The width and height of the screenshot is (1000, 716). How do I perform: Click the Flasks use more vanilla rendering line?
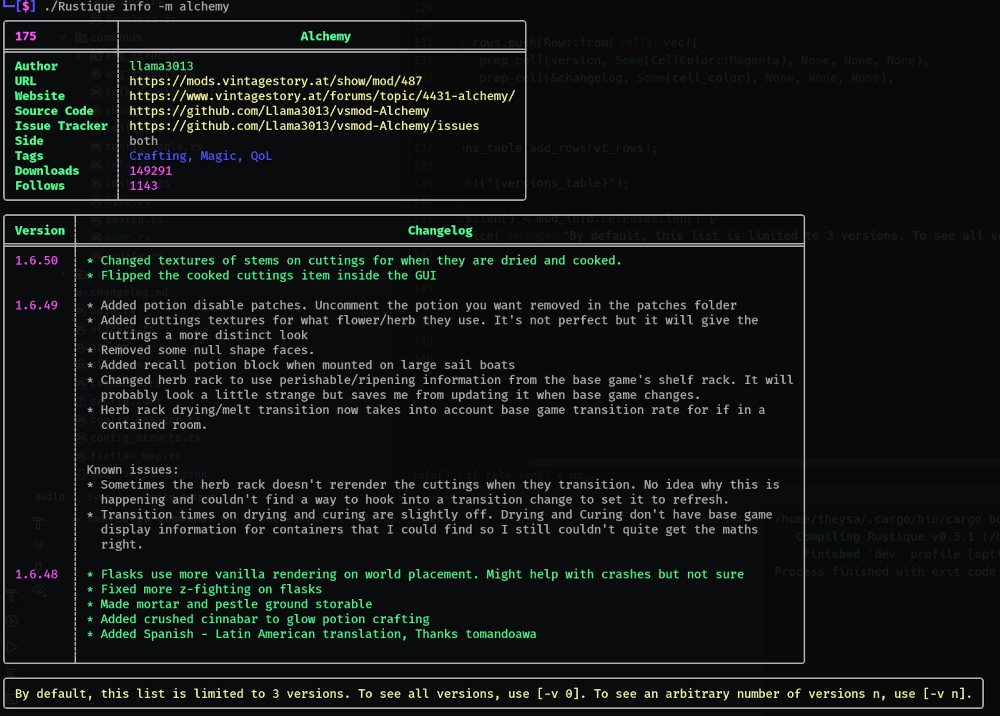(415, 574)
